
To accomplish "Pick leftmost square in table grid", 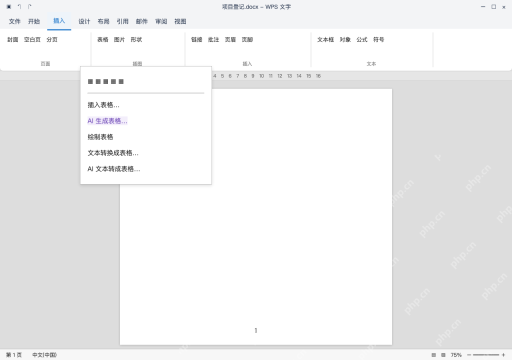I will coord(90,81).
